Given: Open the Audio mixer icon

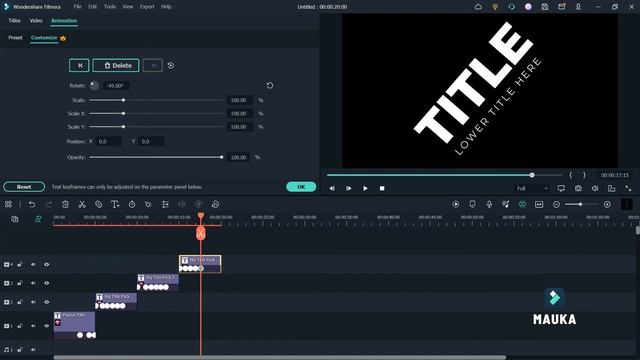Looking at the screenshot, I should [506, 204].
